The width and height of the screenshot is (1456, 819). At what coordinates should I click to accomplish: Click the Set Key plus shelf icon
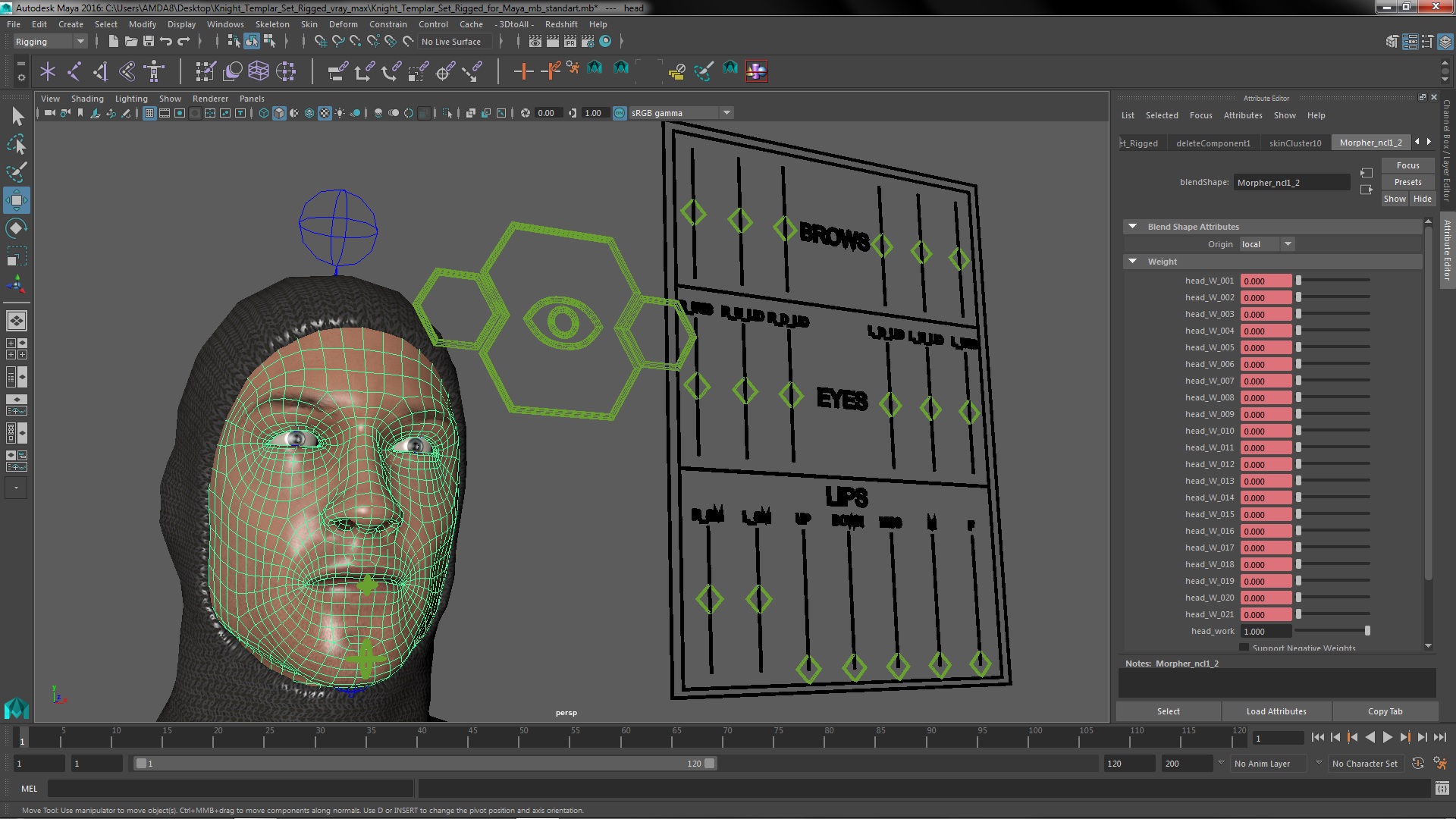coord(522,71)
